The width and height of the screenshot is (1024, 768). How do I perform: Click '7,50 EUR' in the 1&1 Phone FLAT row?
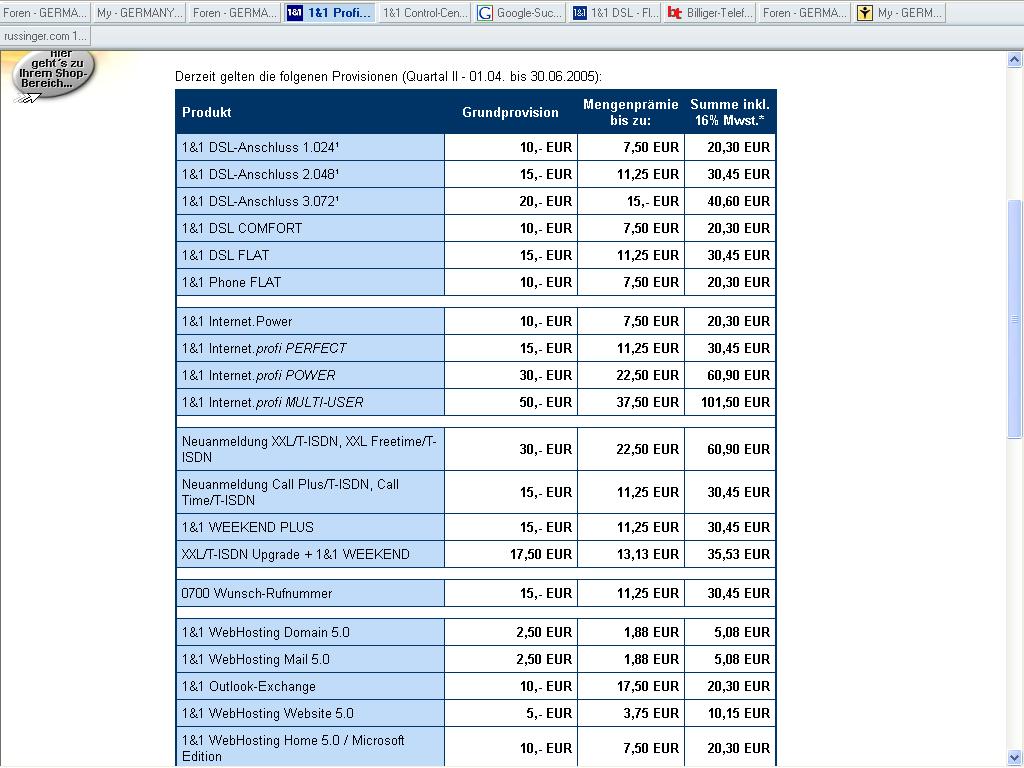pyautogui.click(x=651, y=282)
